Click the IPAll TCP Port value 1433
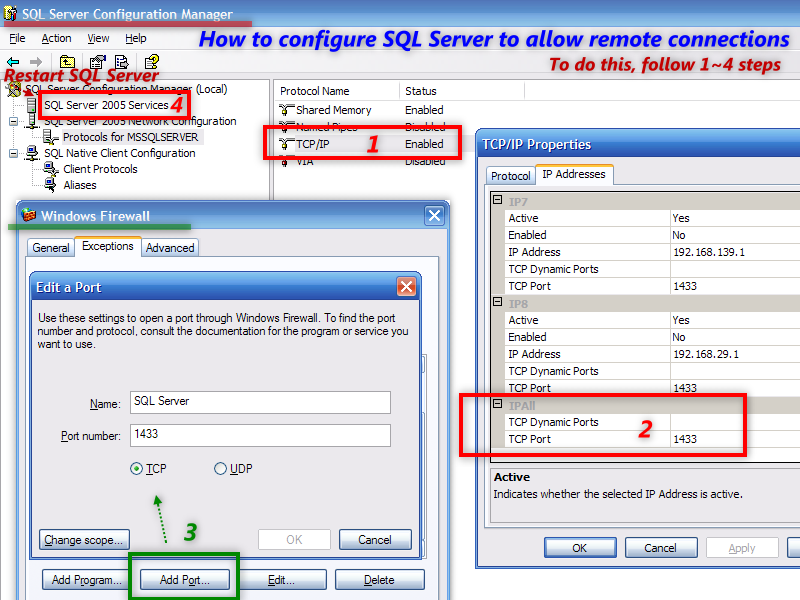Image resolution: width=800 pixels, height=600 pixels. (685, 439)
